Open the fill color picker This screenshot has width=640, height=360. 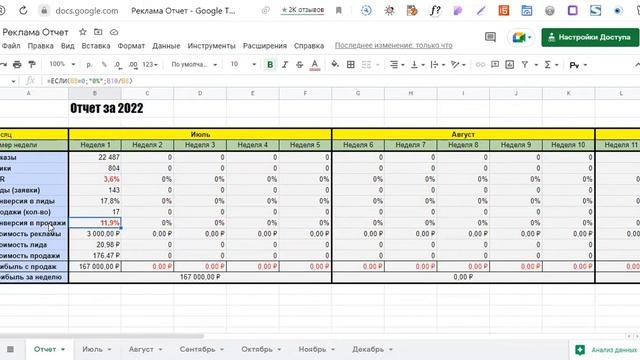pyautogui.click(x=335, y=64)
